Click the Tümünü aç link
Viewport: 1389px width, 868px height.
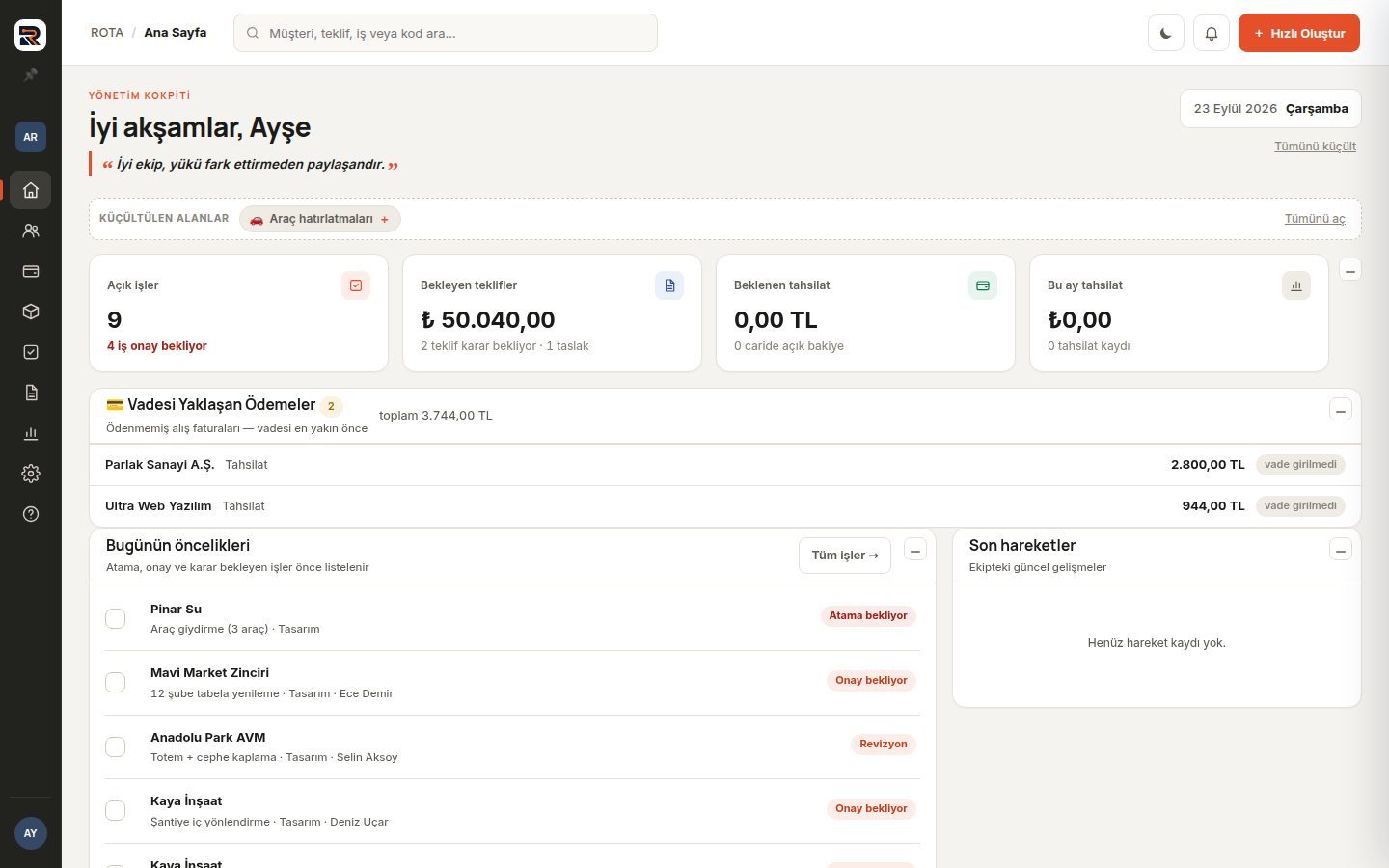coord(1315,219)
